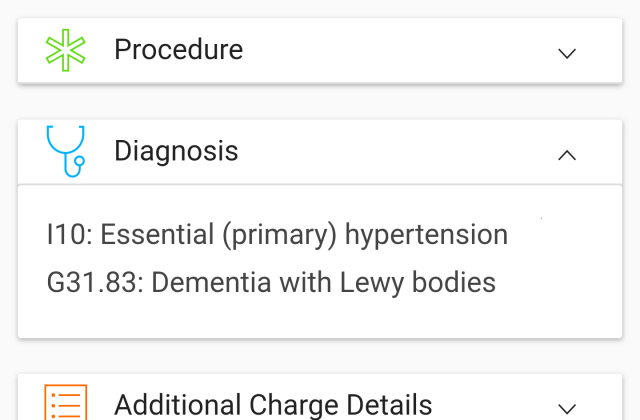The height and width of the screenshot is (420, 640).
Task: Click blank space in the Procedure header bar
Action: tap(400, 50)
